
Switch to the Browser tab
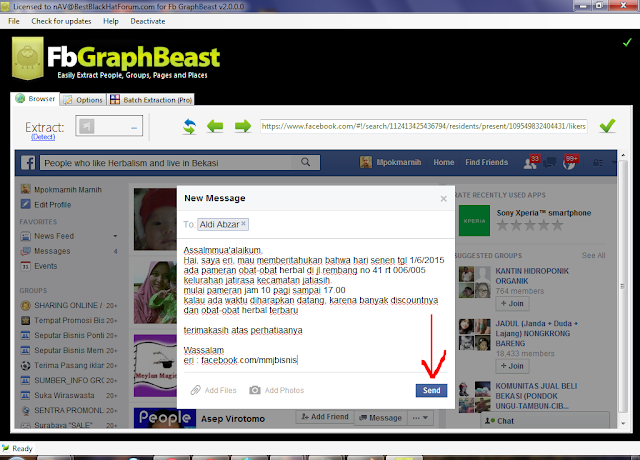[35, 99]
